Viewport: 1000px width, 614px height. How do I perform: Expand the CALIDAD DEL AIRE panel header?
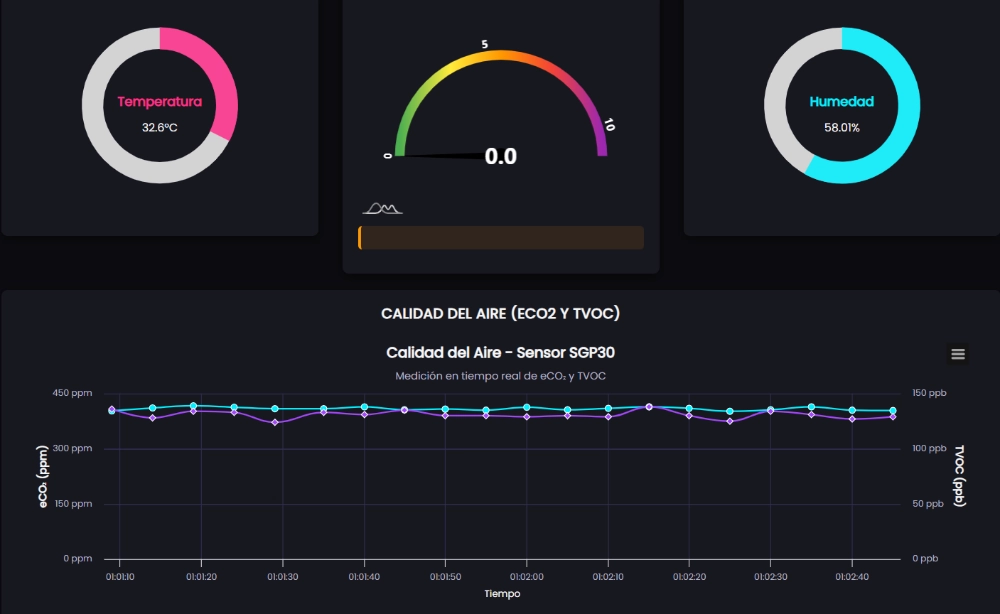pyautogui.click(x=500, y=312)
